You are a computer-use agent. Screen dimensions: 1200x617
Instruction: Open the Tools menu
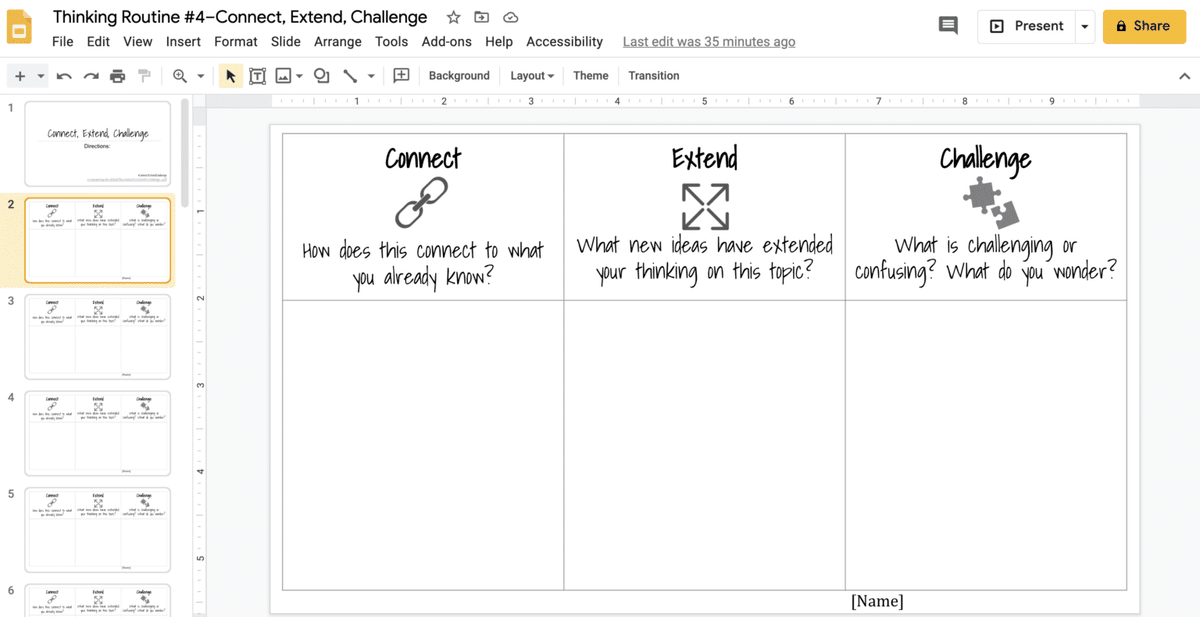pyautogui.click(x=392, y=42)
